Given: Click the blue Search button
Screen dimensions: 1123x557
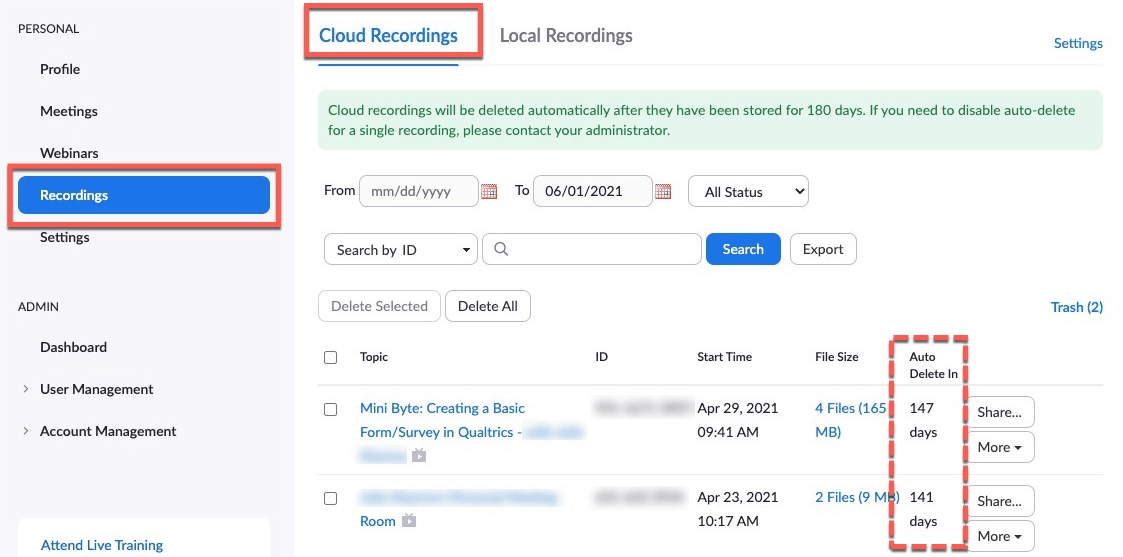Looking at the screenshot, I should [743, 249].
